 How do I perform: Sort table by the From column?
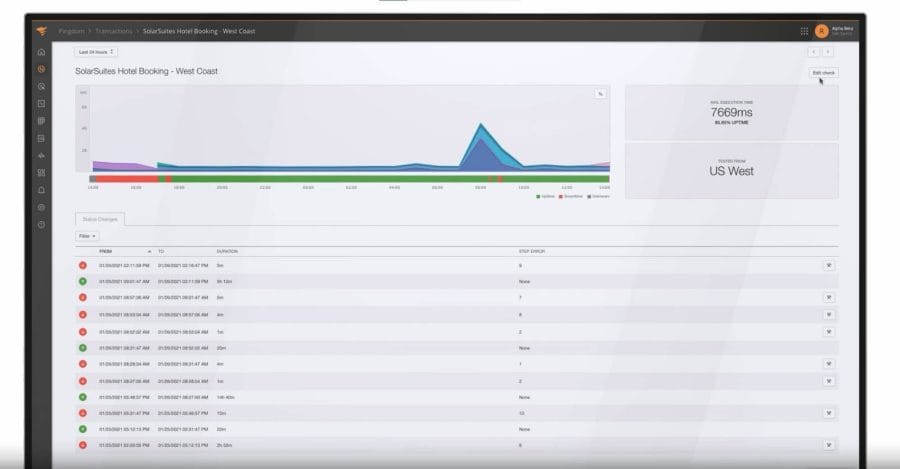(106, 251)
